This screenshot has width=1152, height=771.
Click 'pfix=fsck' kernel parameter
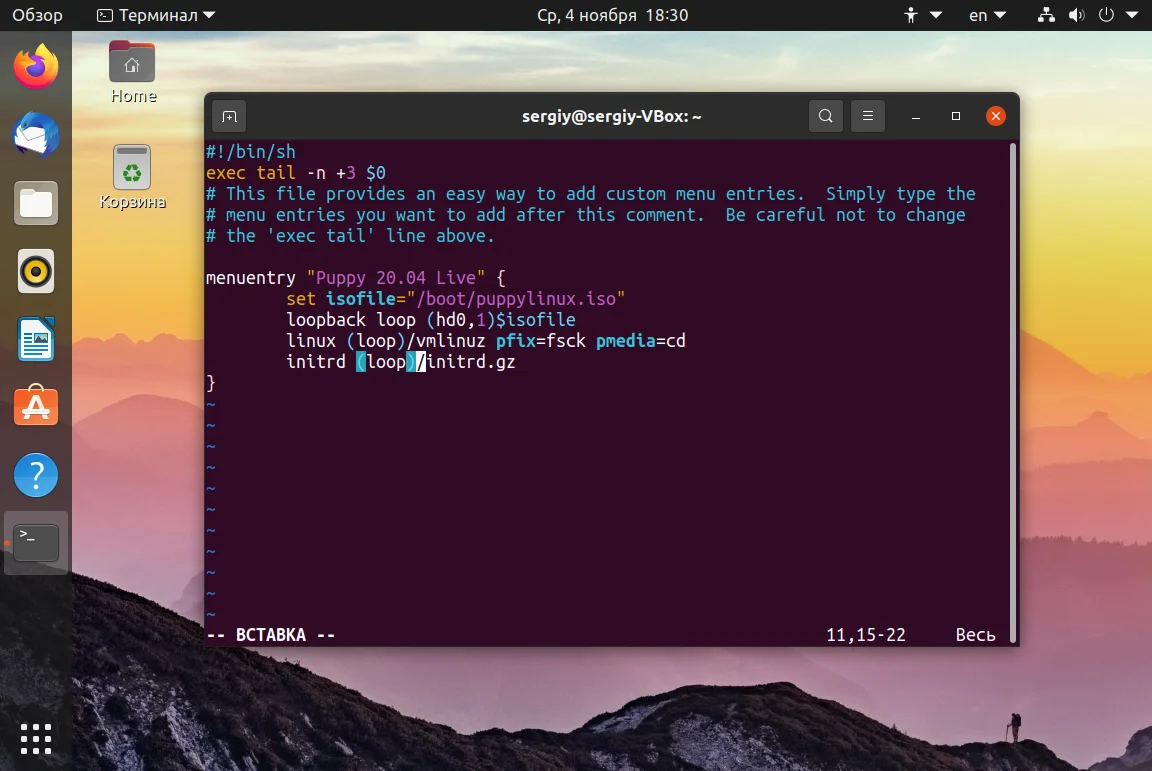[541, 341]
